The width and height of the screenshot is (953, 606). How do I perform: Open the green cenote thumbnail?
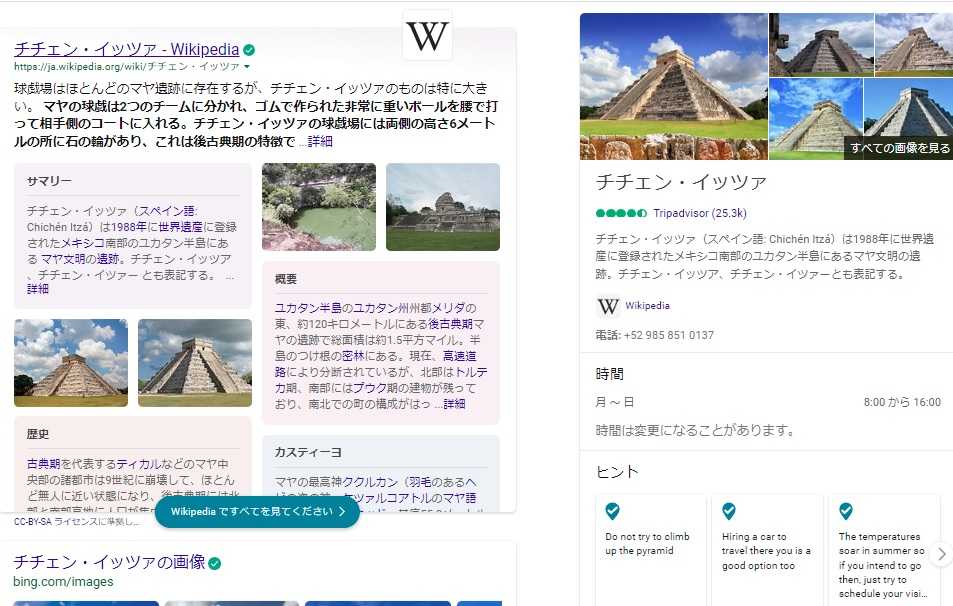coord(319,207)
